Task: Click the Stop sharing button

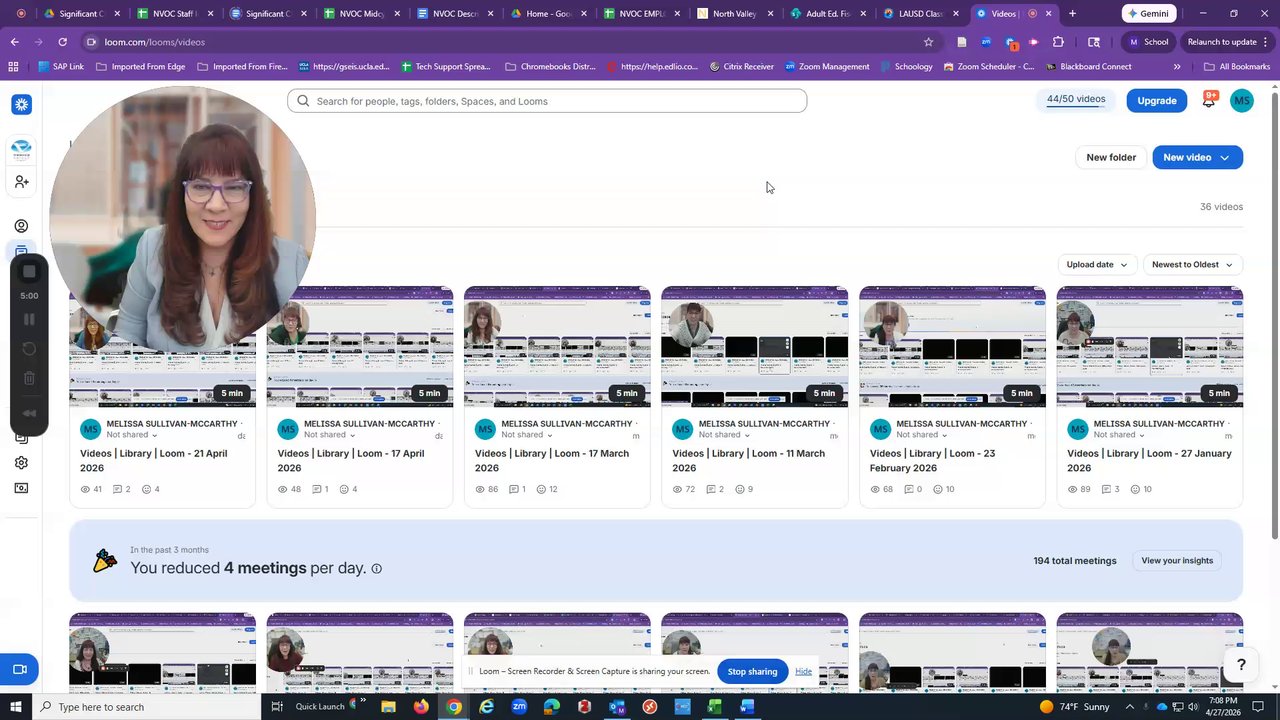Action: (x=752, y=672)
